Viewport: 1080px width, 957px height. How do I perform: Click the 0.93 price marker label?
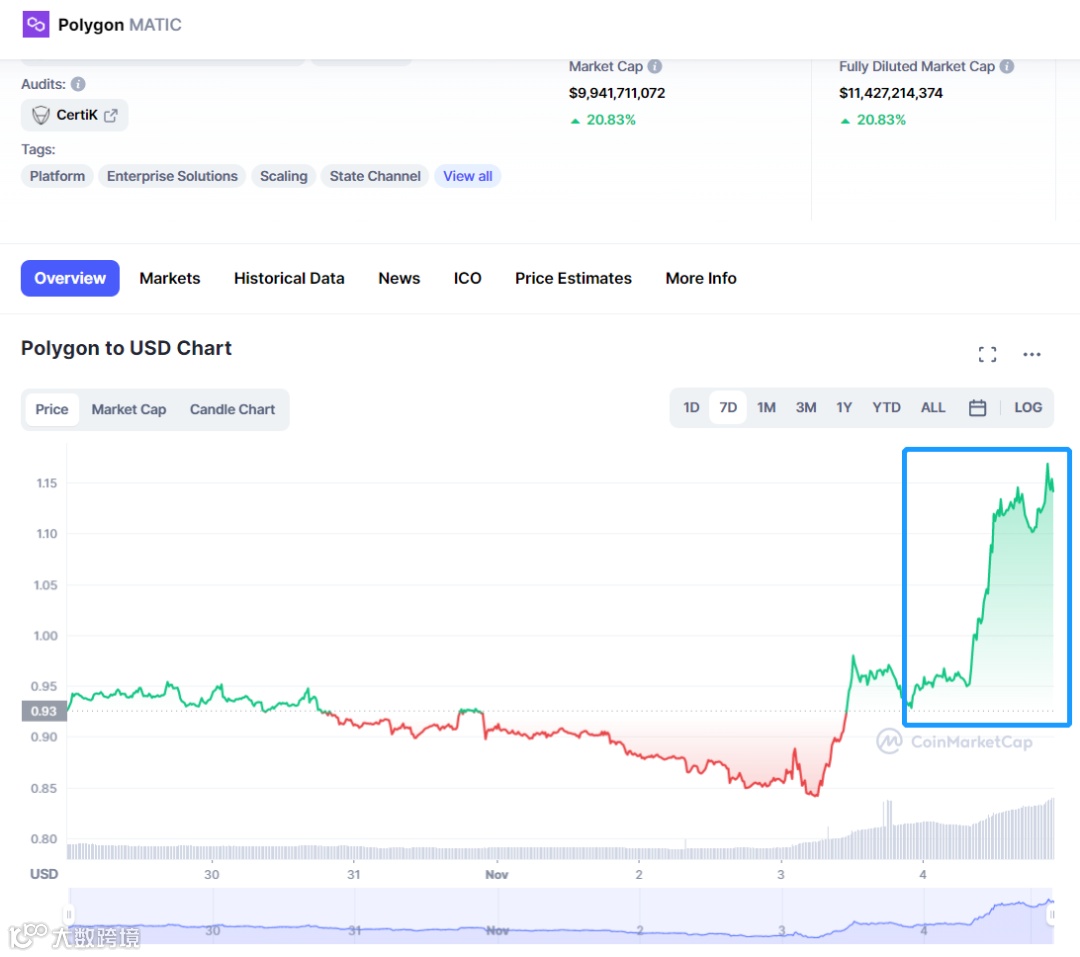coord(44,711)
